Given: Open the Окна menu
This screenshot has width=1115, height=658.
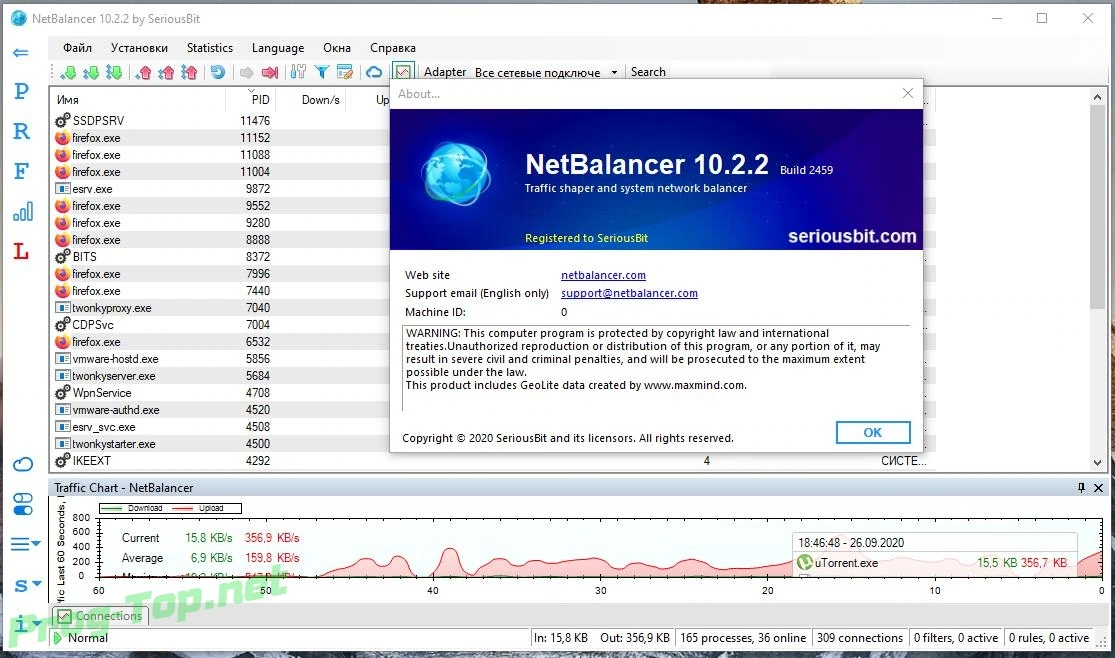Looking at the screenshot, I should click(x=337, y=48).
